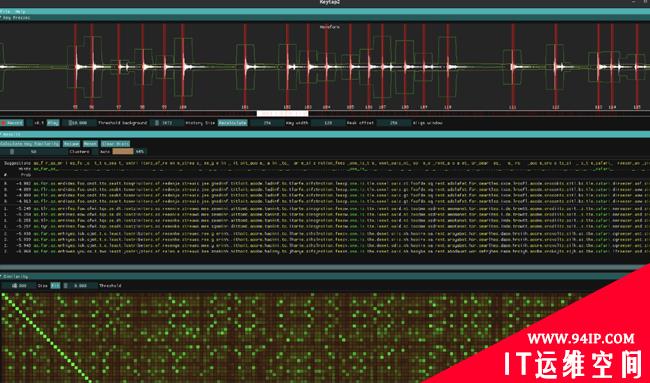Select the top decoded result row
650x383 pixels.
(x=325, y=183)
